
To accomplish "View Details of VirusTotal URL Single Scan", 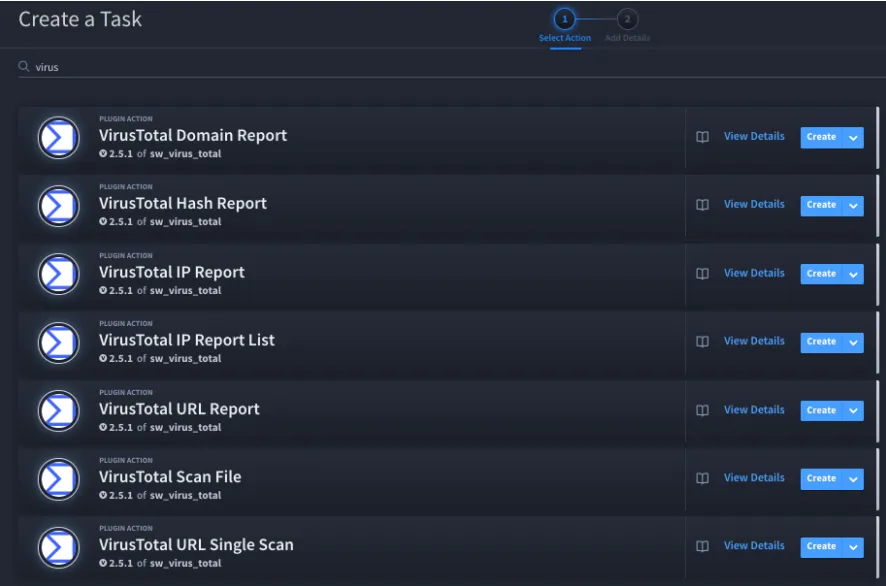I will [x=754, y=545].
